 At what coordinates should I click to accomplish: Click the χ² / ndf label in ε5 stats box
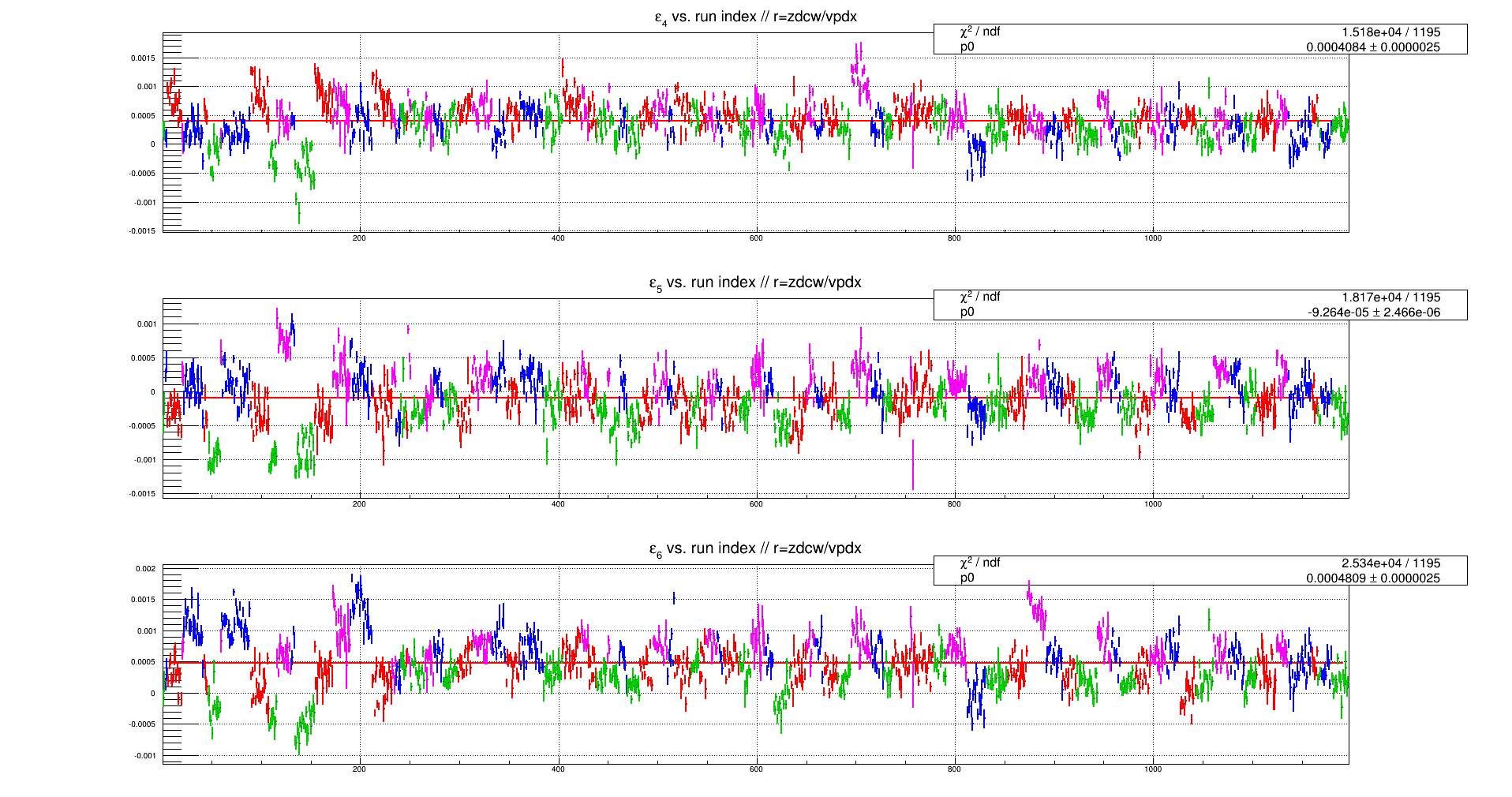(x=980, y=297)
